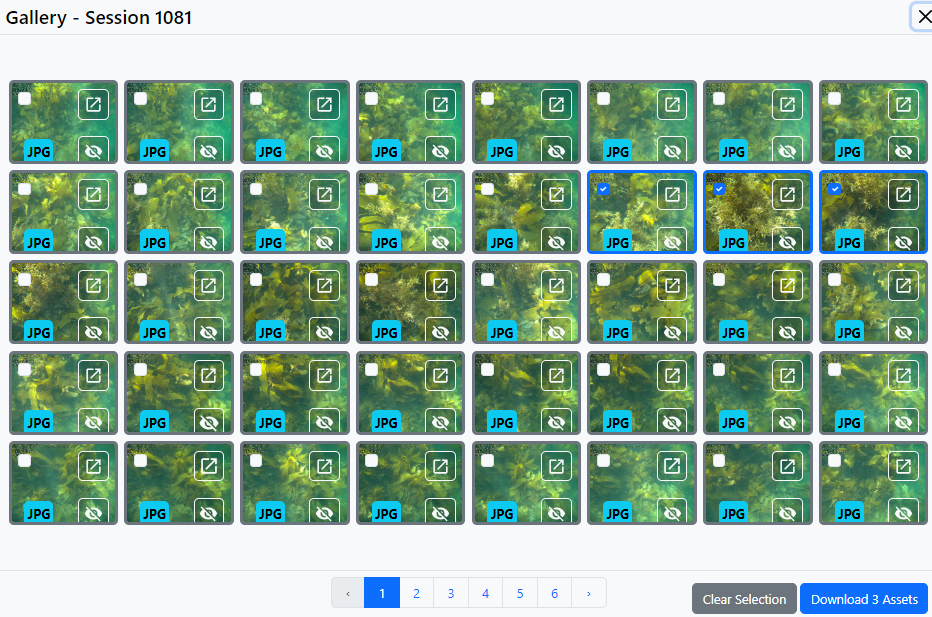Hide the first image in second row
Image resolution: width=932 pixels, height=617 pixels.
pyautogui.click(x=93, y=241)
